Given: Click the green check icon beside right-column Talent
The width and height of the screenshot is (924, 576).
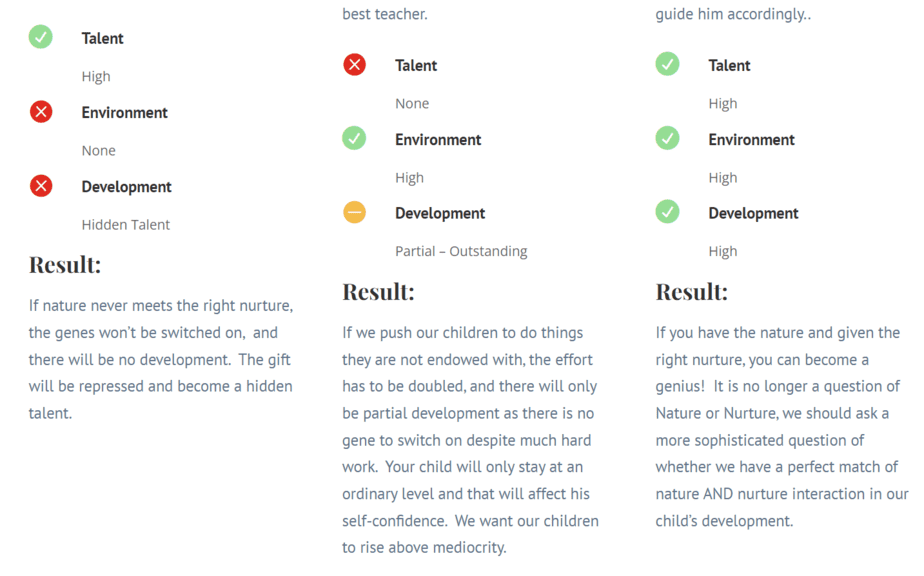Looking at the screenshot, I should pos(668,64).
